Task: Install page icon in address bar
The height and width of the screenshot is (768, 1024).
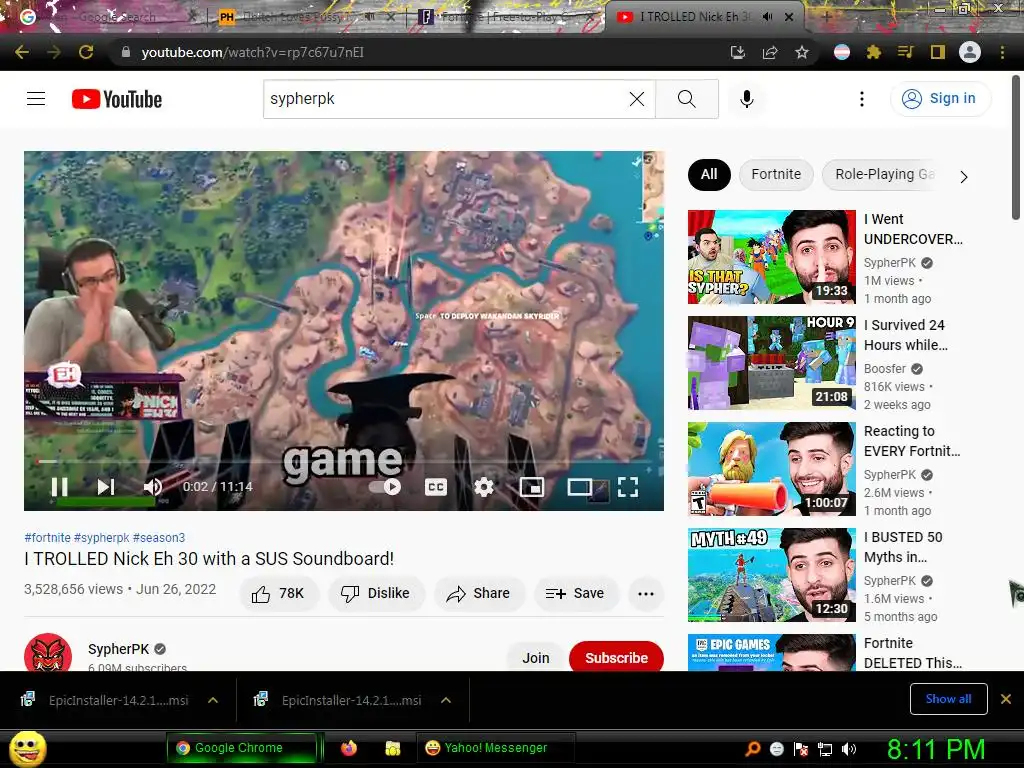Action: click(x=738, y=52)
